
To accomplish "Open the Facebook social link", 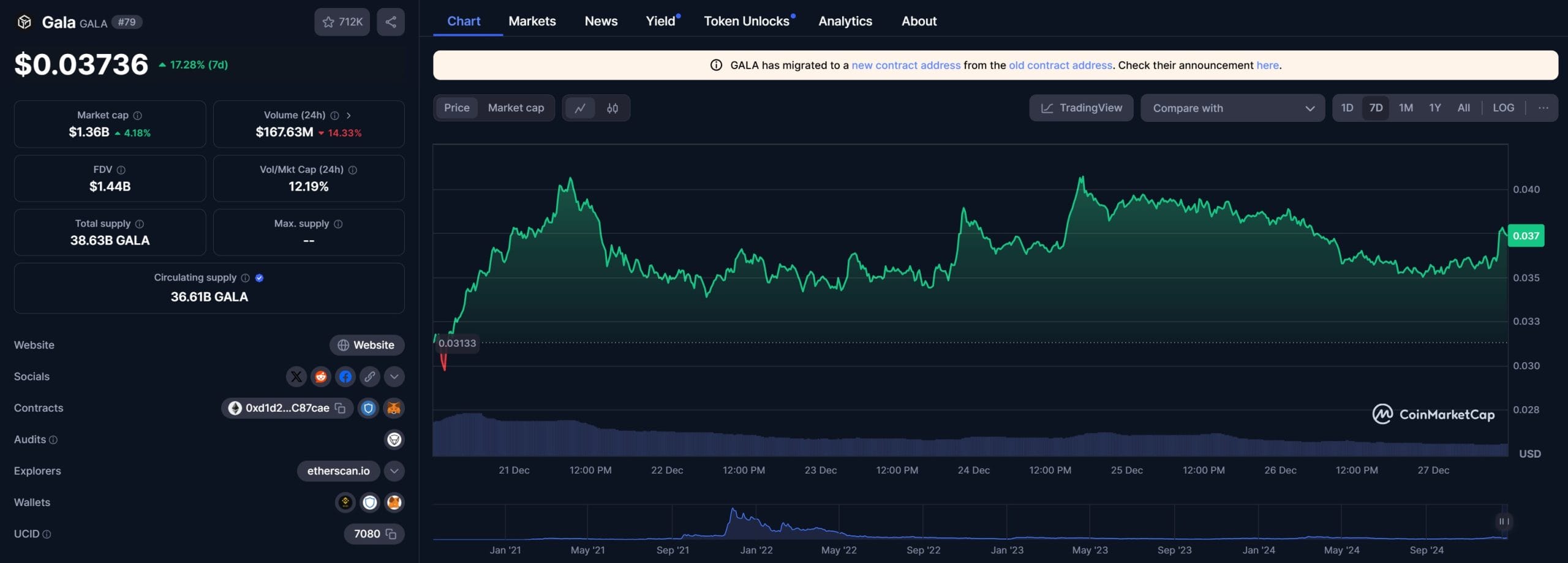I will pos(345,377).
